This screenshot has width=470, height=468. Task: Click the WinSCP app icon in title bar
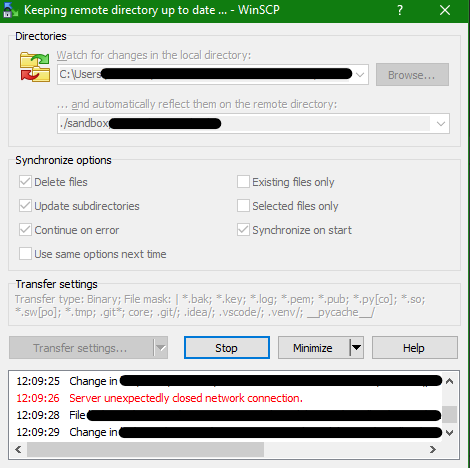click(x=10, y=10)
